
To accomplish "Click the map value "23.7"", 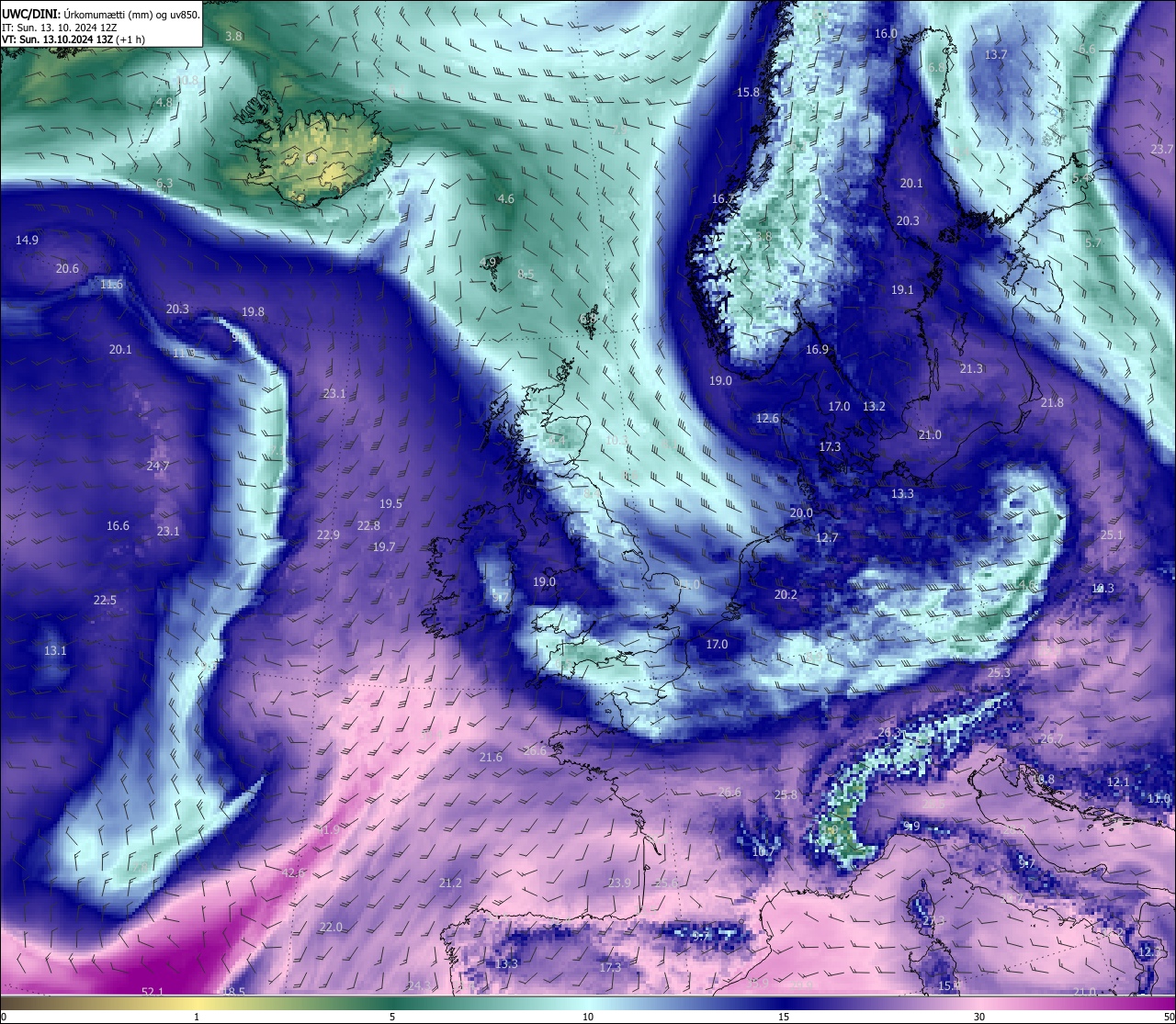I will 1161,149.
